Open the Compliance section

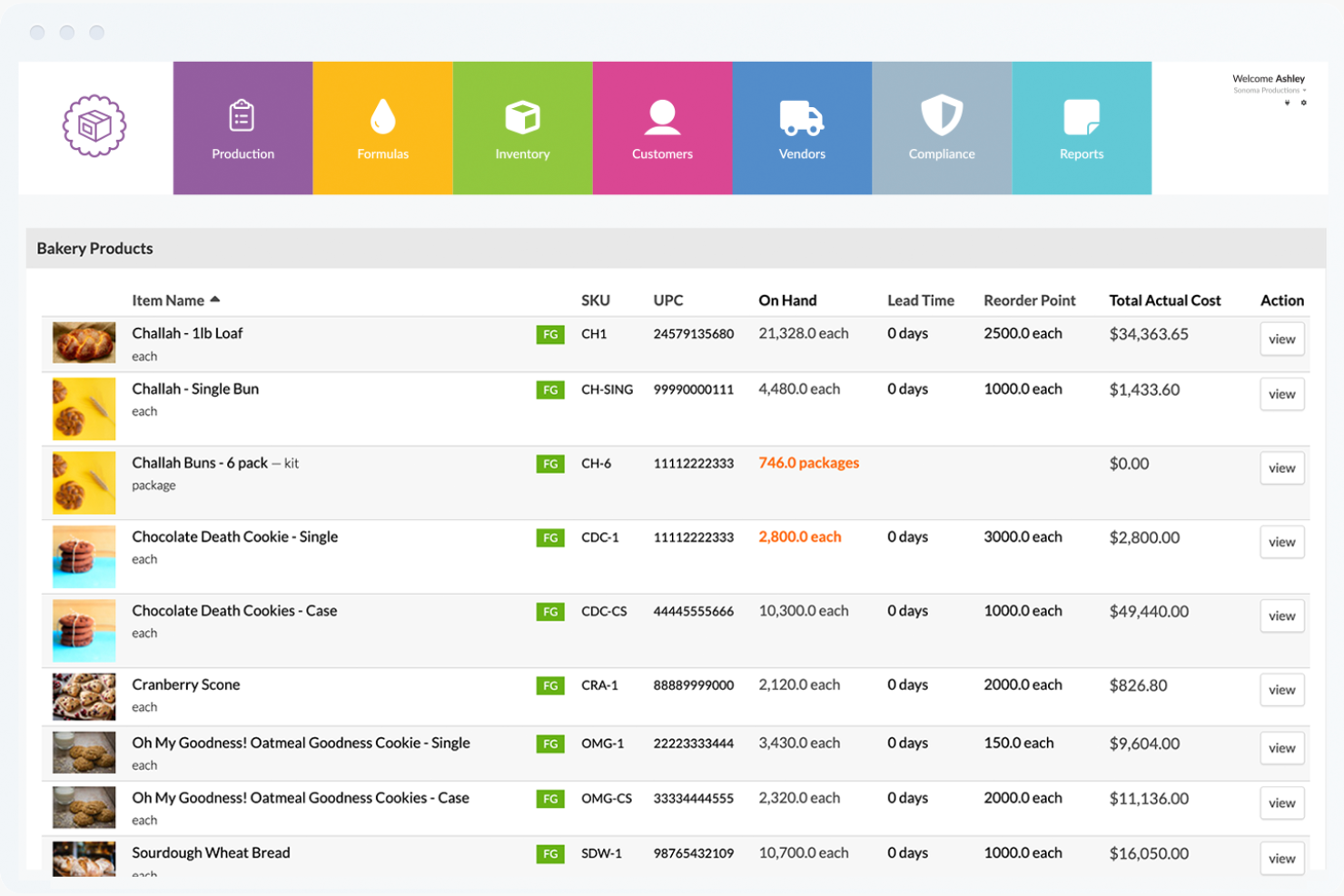[943, 128]
